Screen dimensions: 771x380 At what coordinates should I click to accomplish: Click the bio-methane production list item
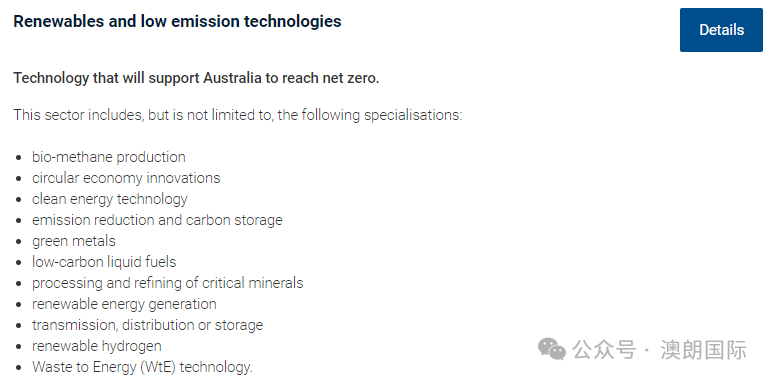[x=109, y=157]
